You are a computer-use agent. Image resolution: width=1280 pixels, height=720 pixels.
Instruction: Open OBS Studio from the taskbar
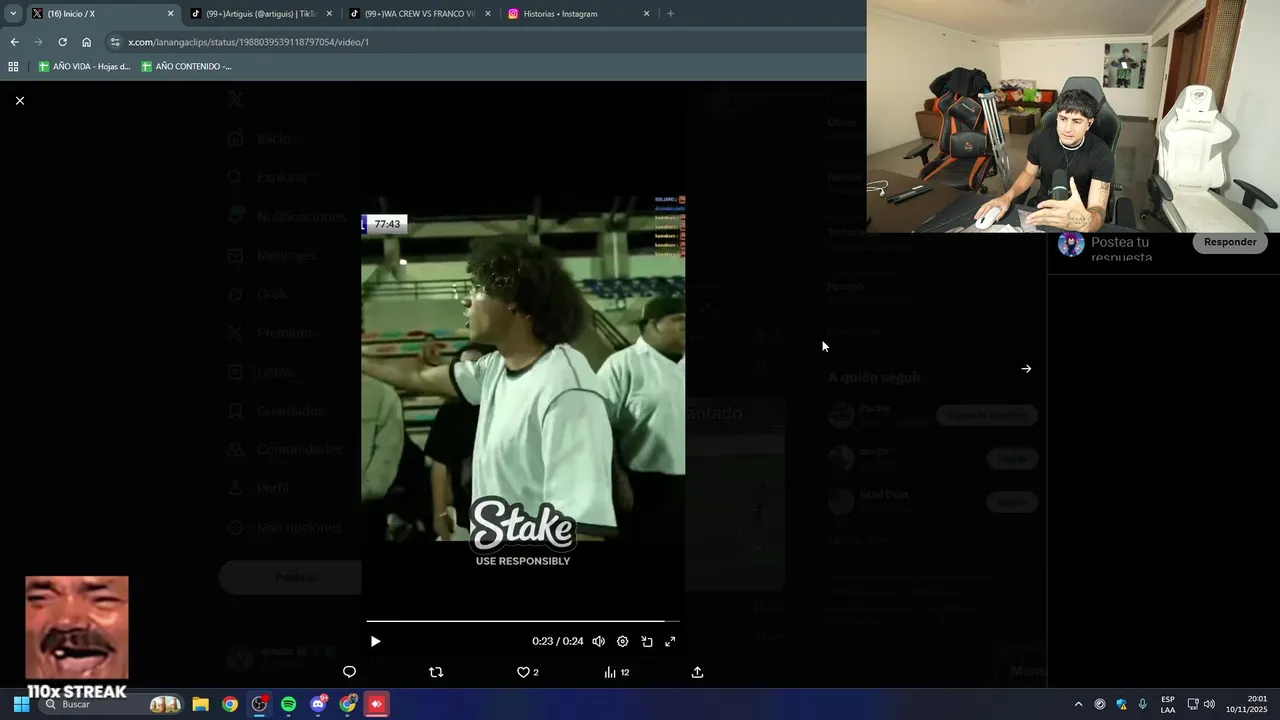(259, 704)
